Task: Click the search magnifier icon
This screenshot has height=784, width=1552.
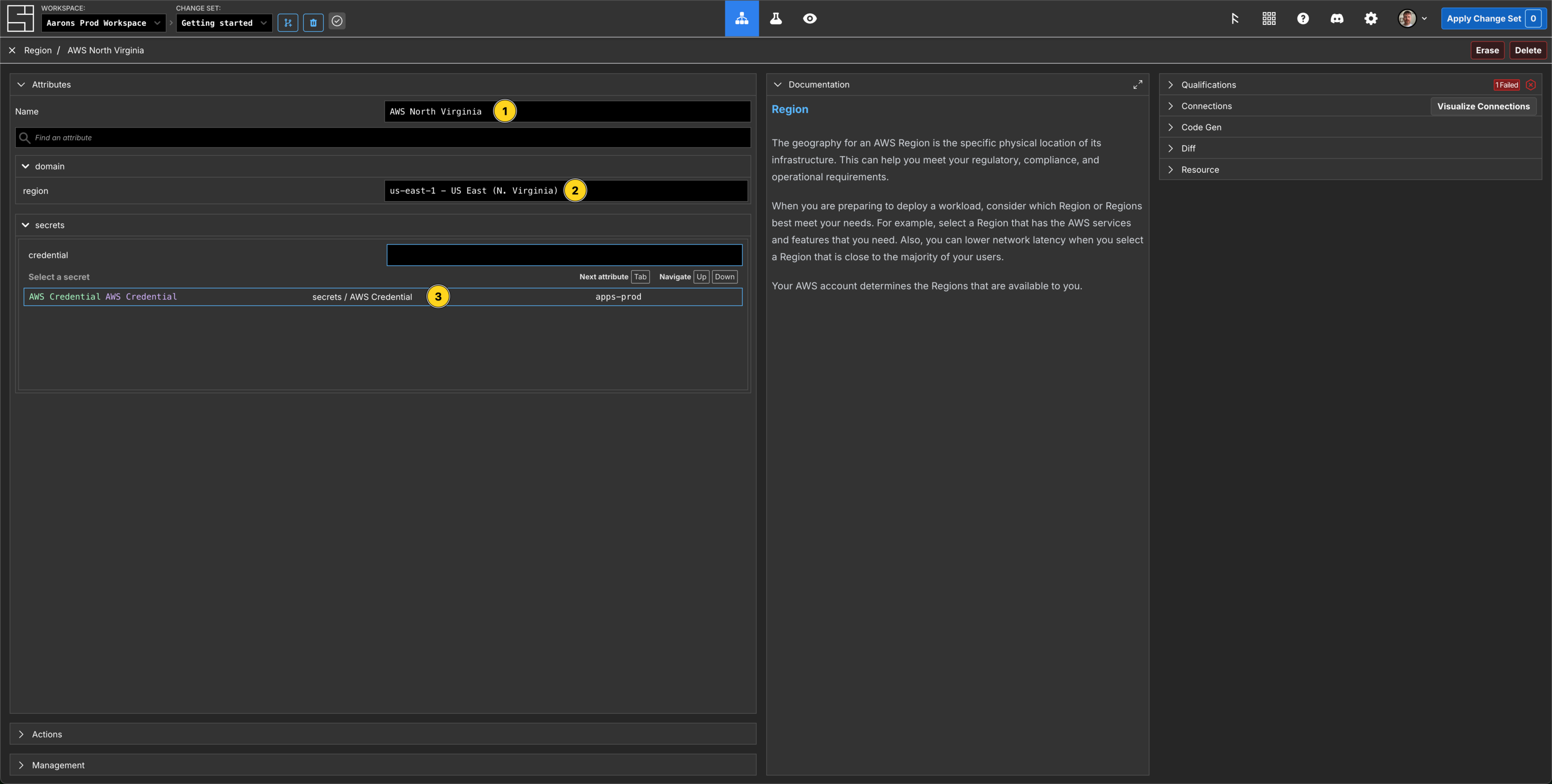Action: 24,138
